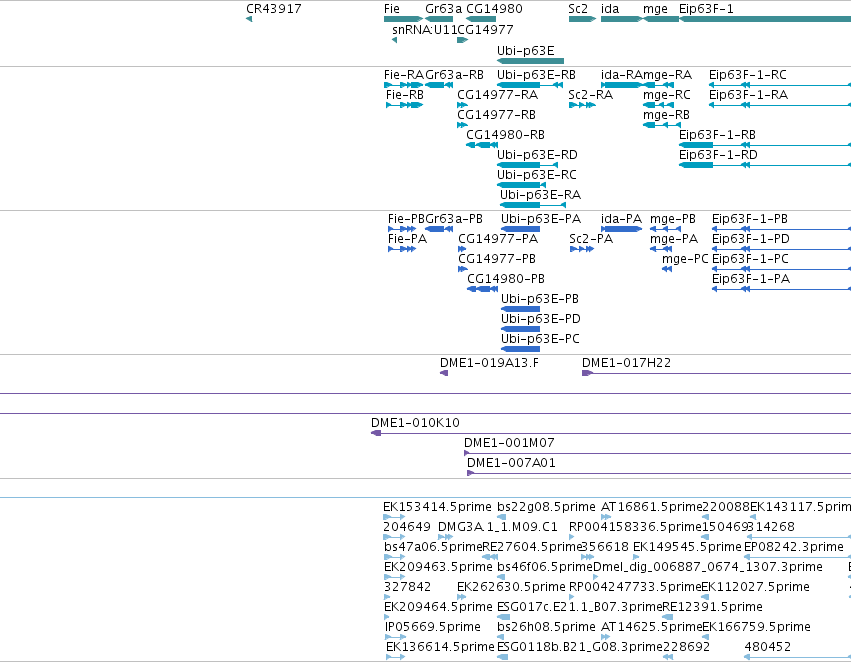The image size is (851, 662).
Task: Select the mge-PB protein label
Action: click(672, 219)
